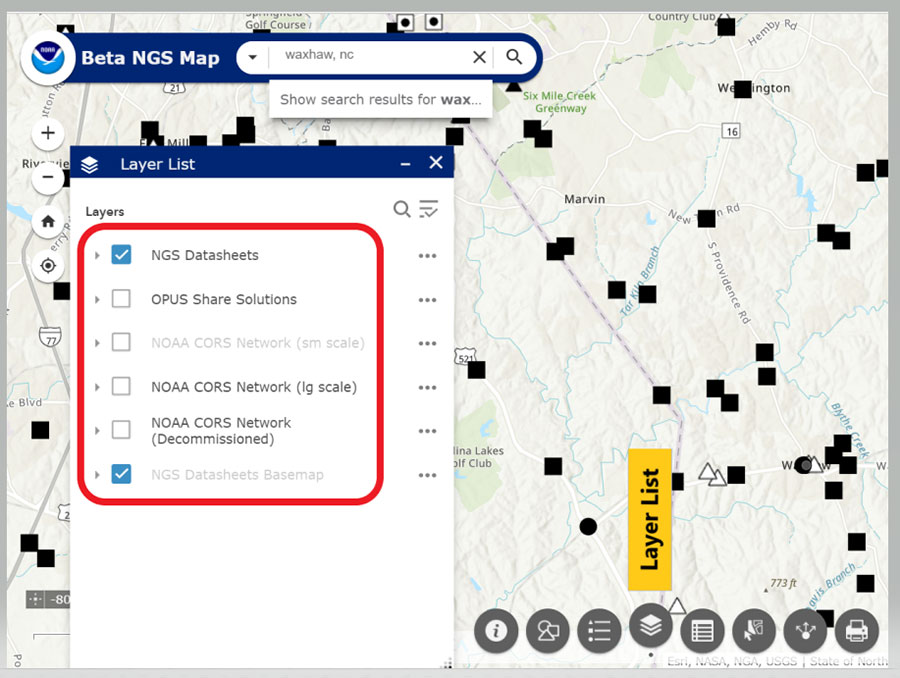This screenshot has height=678, width=900.
Task: Click the search box containing waxhaw, nc
Action: [x=370, y=57]
